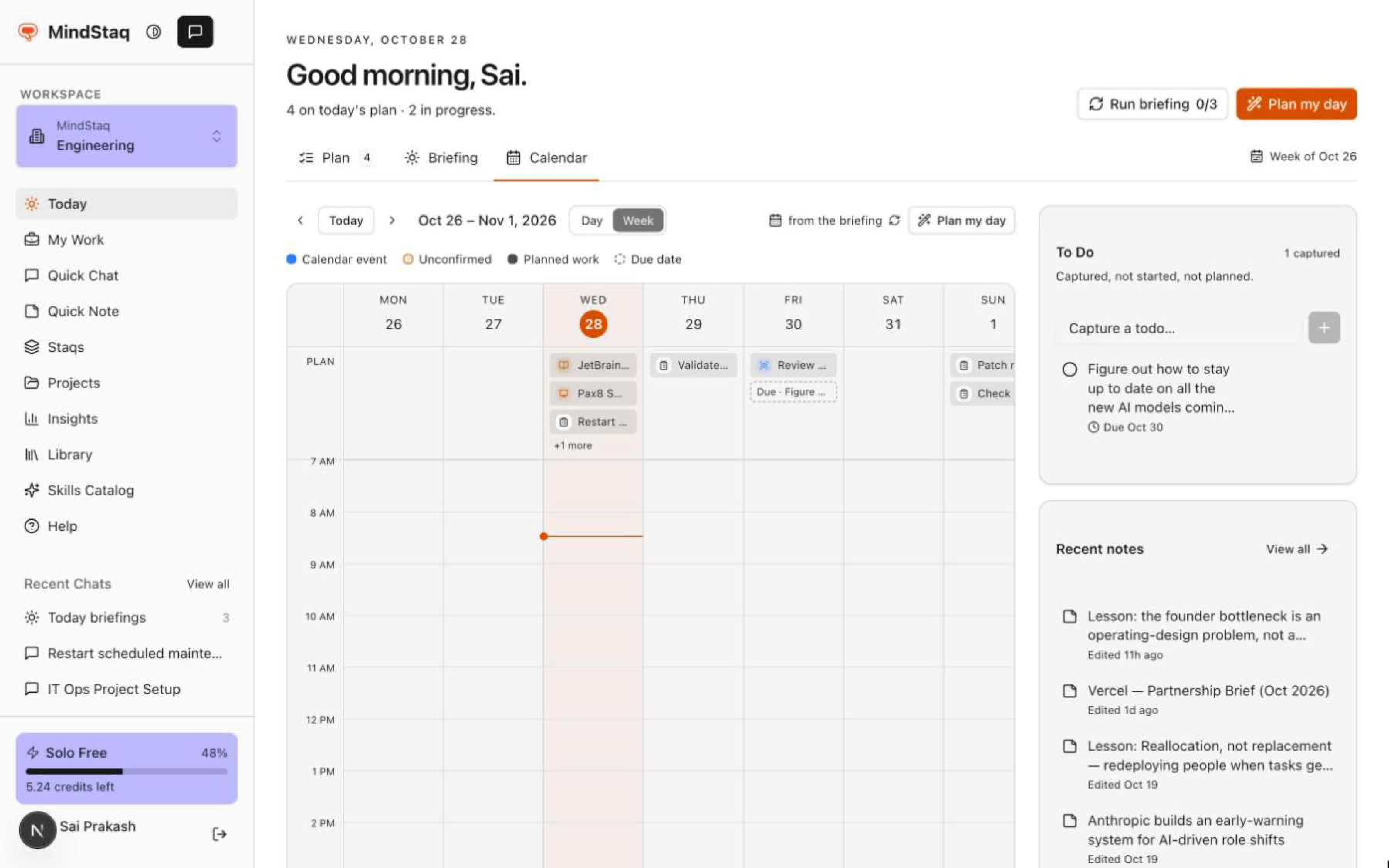
Task: Open the Vercel Partnership Brief note
Action: point(1198,699)
